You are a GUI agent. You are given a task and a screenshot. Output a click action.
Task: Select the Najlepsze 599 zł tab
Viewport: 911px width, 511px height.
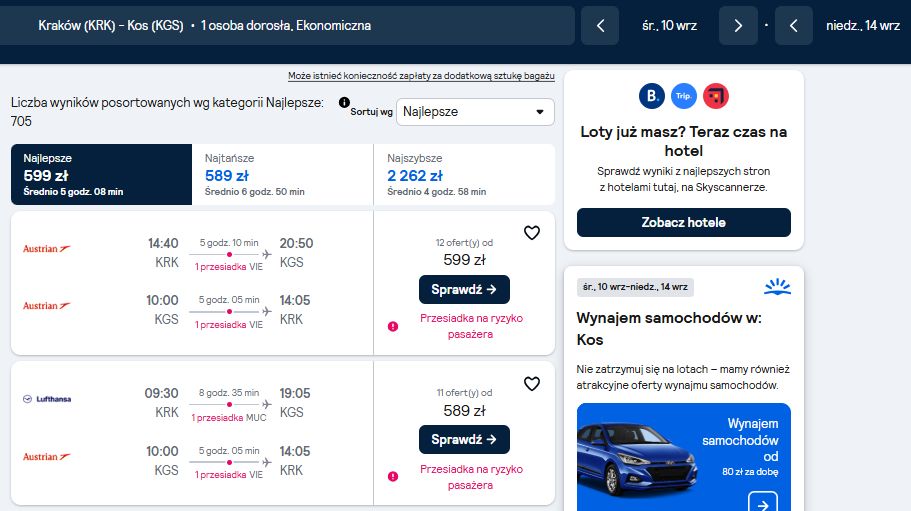pos(101,174)
